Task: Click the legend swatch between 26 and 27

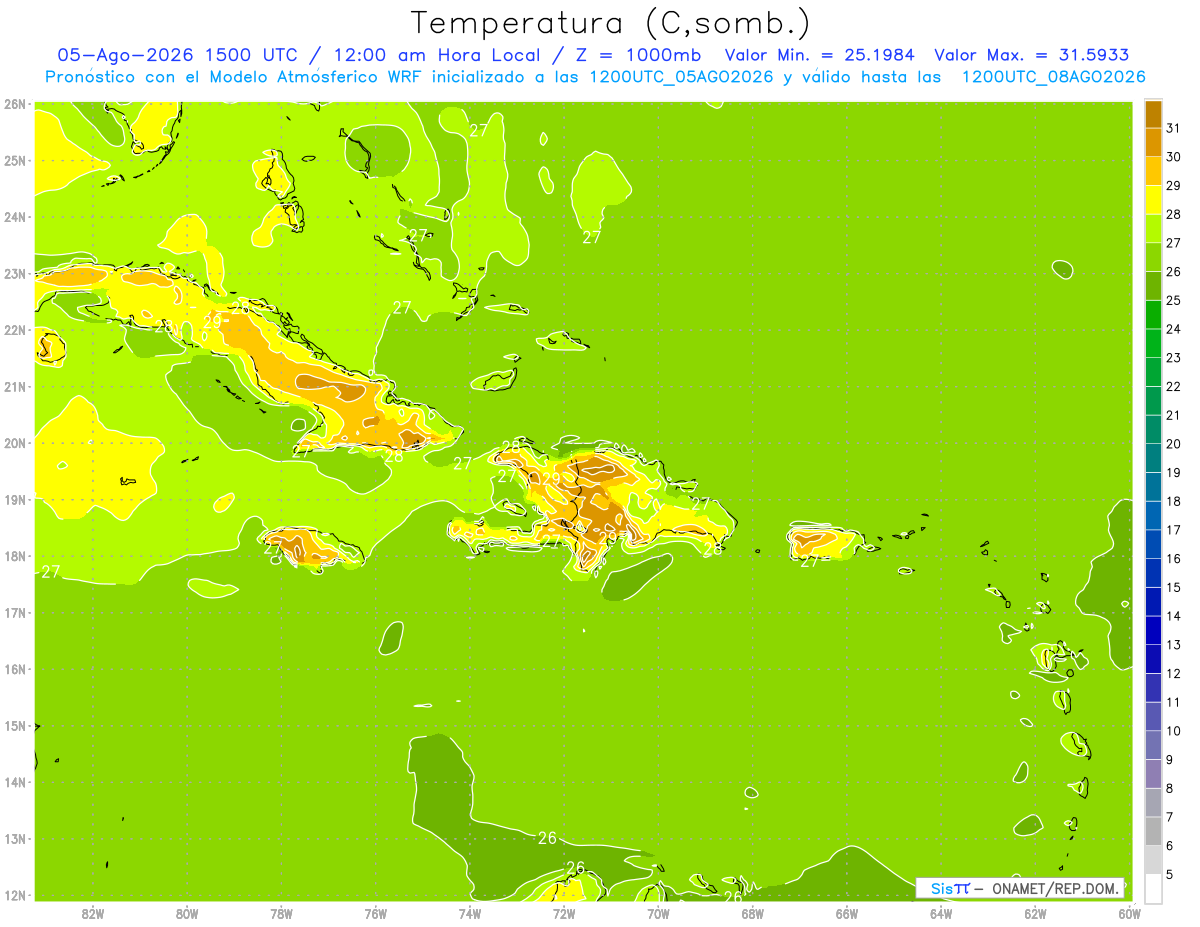Action: (x=1153, y=257)
